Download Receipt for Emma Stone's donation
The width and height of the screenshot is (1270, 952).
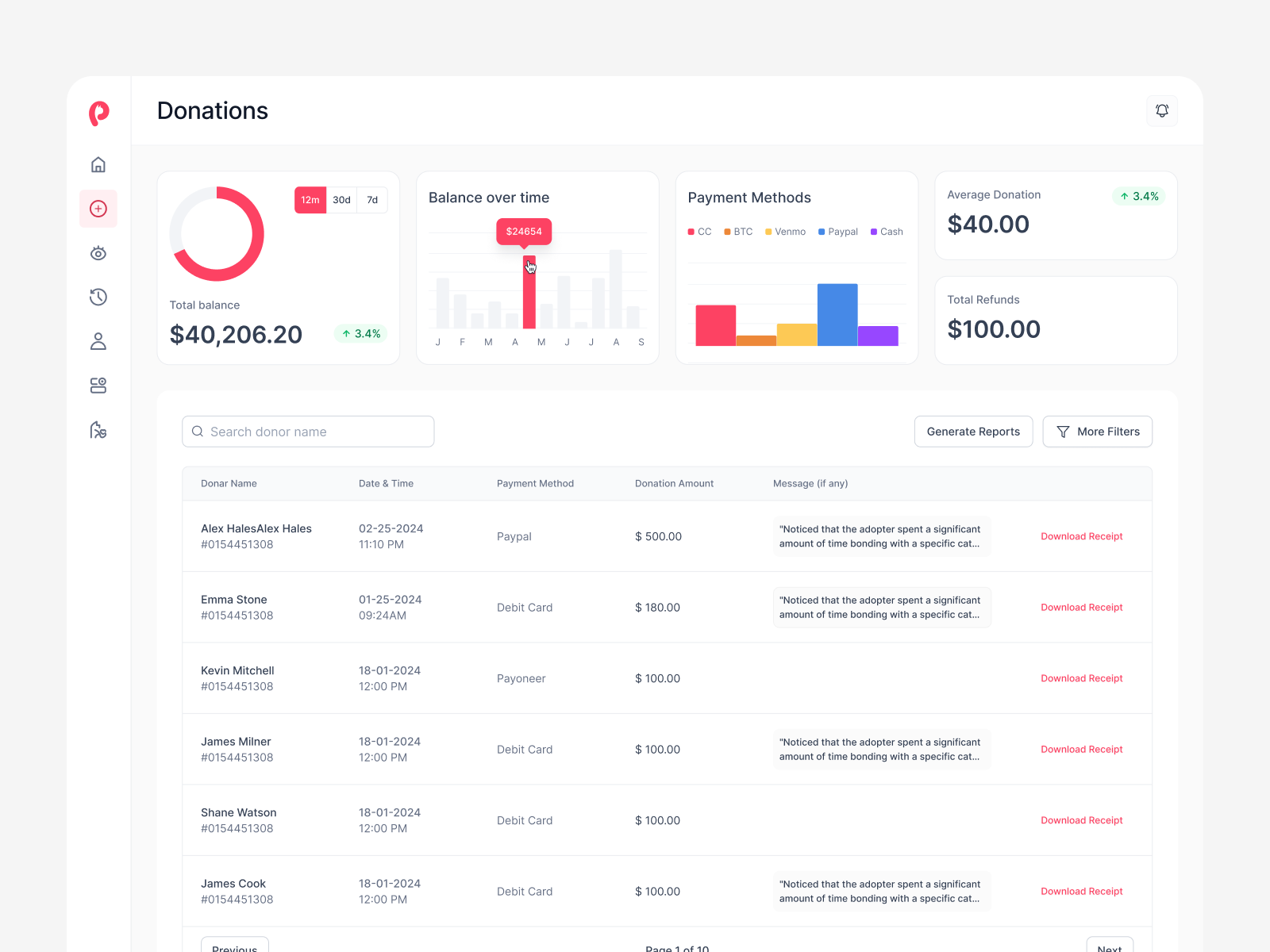(1081, 607)
